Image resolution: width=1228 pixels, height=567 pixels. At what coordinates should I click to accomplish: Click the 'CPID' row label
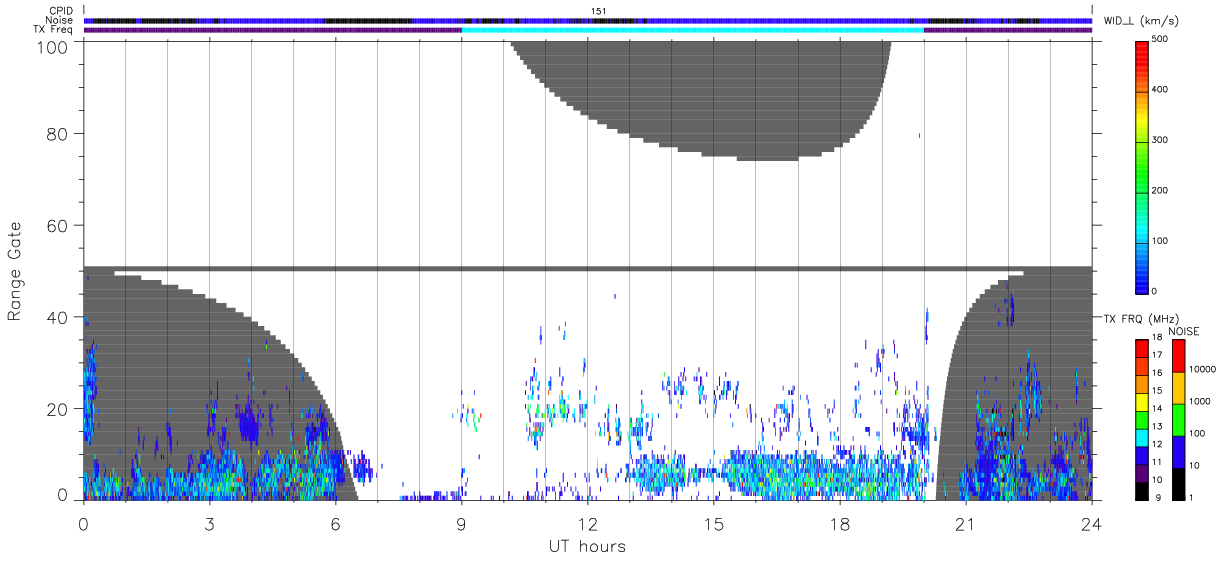coord(61,11)
